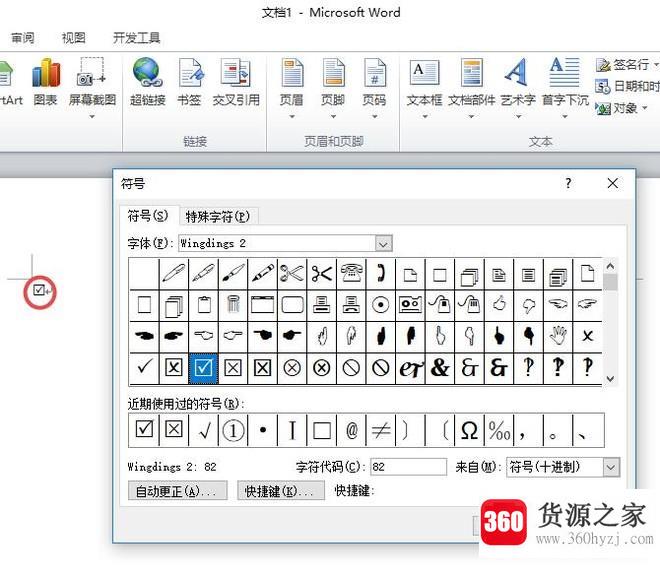Image resolution: width=660 pixels, height=575 pixels.
Task: Open the 页眉 header menu
Action: (292, 82)
